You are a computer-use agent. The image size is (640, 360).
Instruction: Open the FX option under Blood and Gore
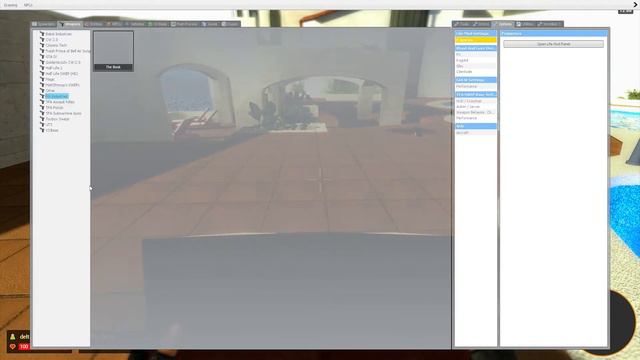[x=476, y=54]
